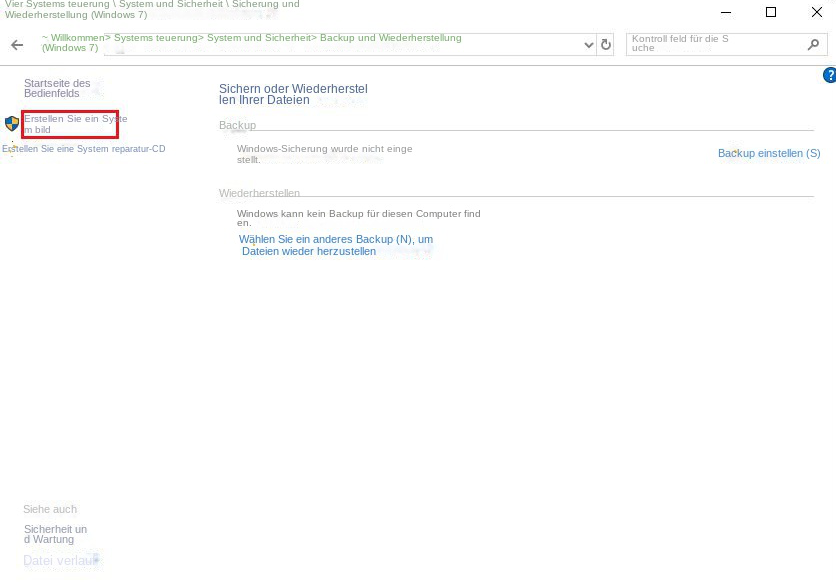Viewport: 836px width, 582px height.
Task: Maximize the Control Panel window
Action: 770,12
